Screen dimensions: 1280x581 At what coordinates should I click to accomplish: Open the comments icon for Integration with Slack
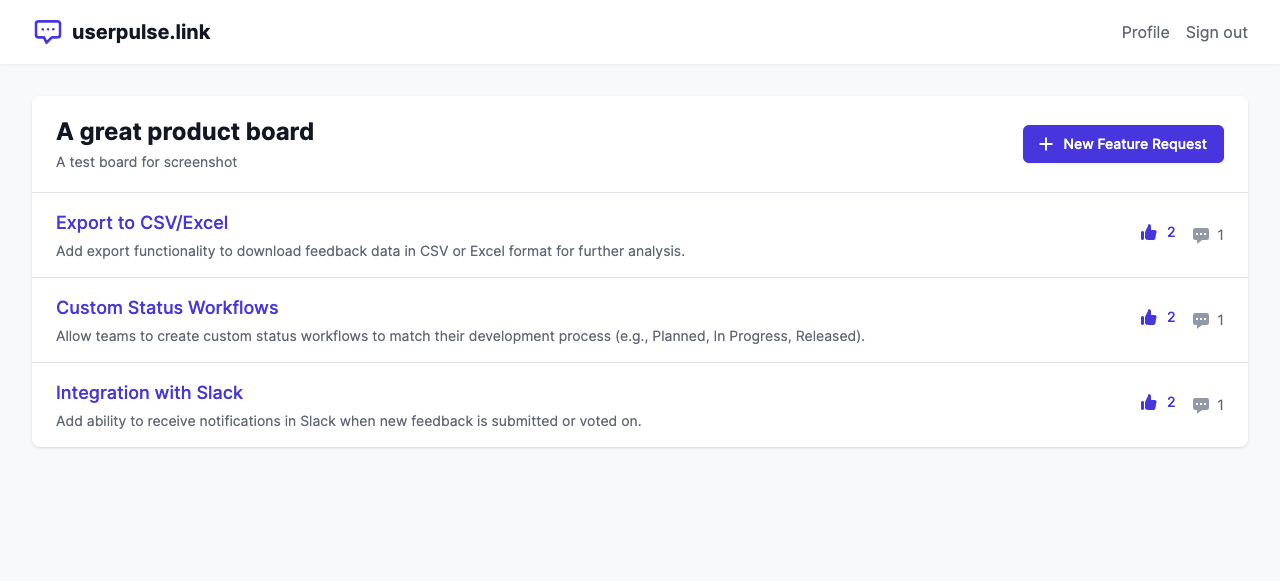tap(1201, 405)
